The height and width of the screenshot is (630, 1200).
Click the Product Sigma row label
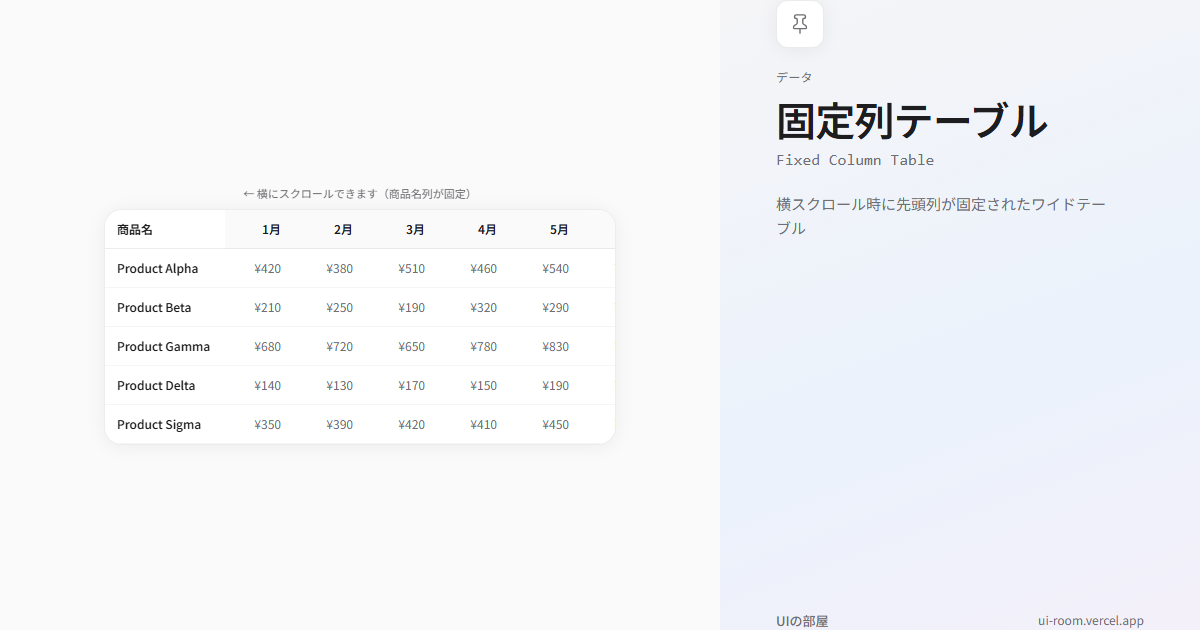[159, 424]
